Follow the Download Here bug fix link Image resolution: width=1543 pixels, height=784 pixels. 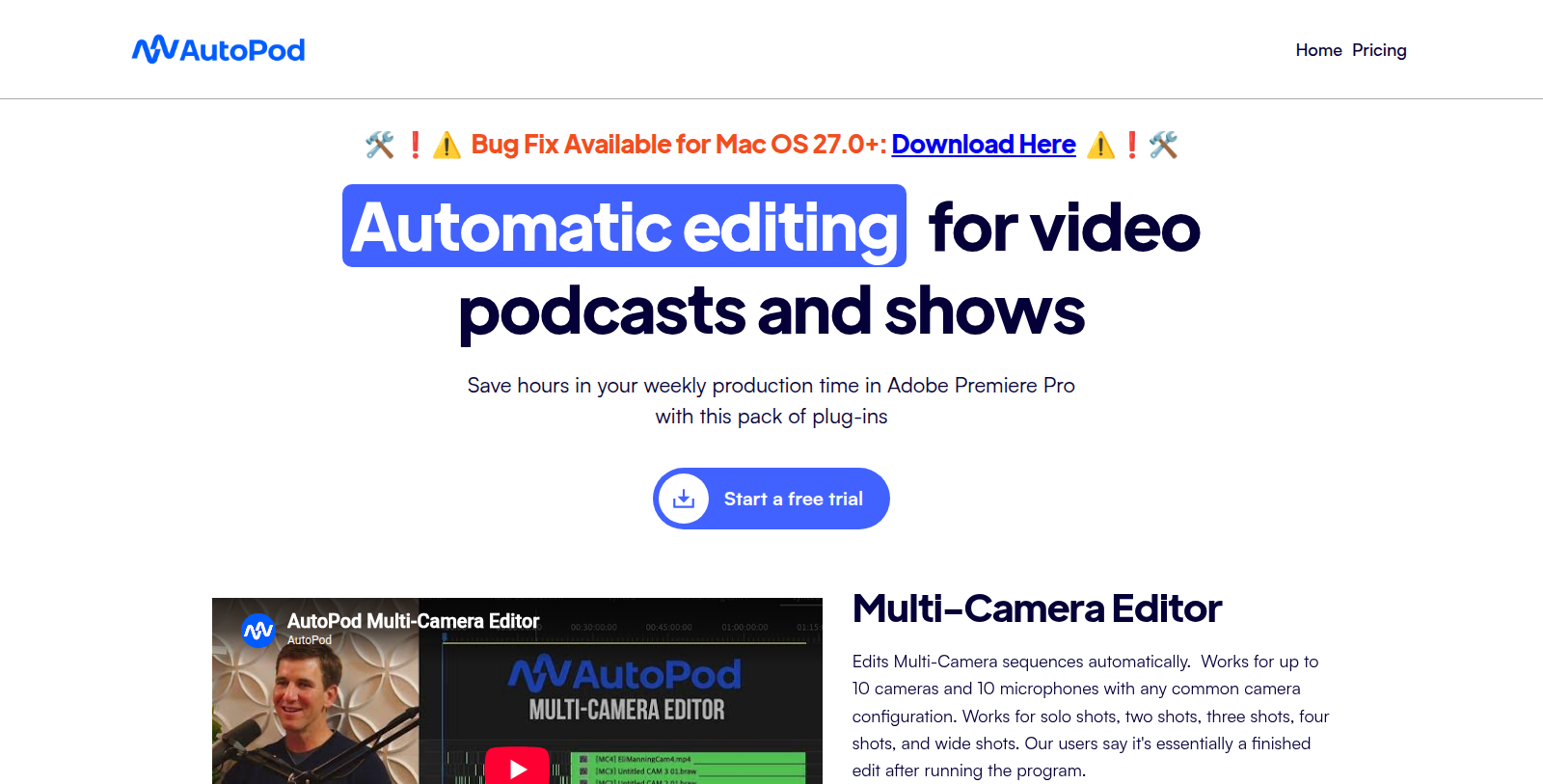984,144
